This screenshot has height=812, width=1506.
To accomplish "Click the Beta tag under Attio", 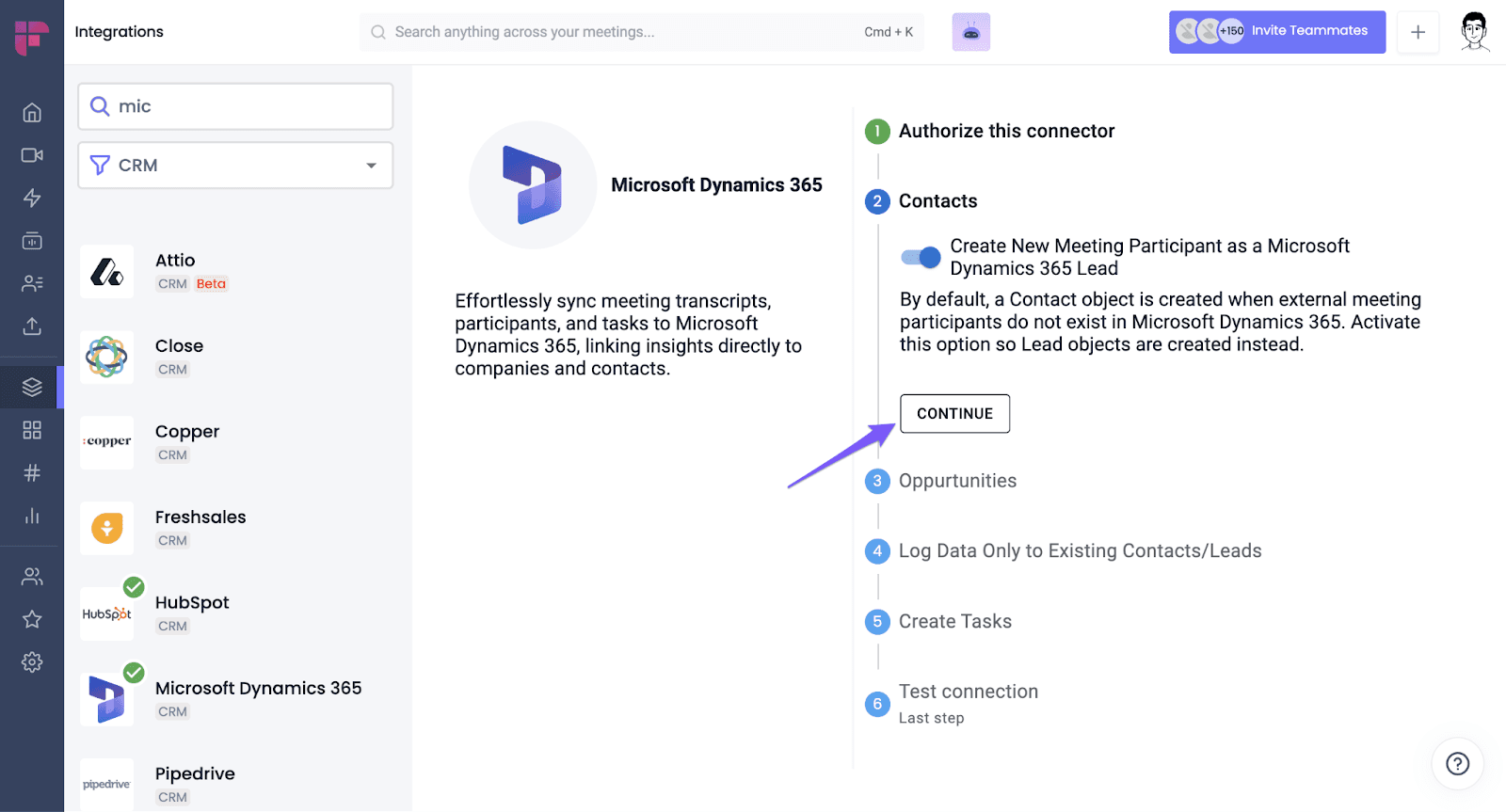I will pyautogui.click(x=211, y=284).
